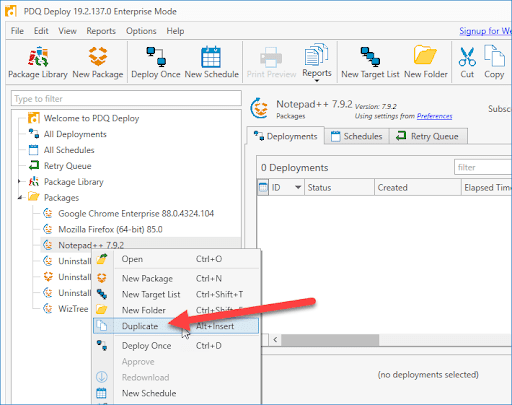Collapse the Packages folder node
Image resolution: width=512 pixels, height=405 pixels.
click(20, 197)
